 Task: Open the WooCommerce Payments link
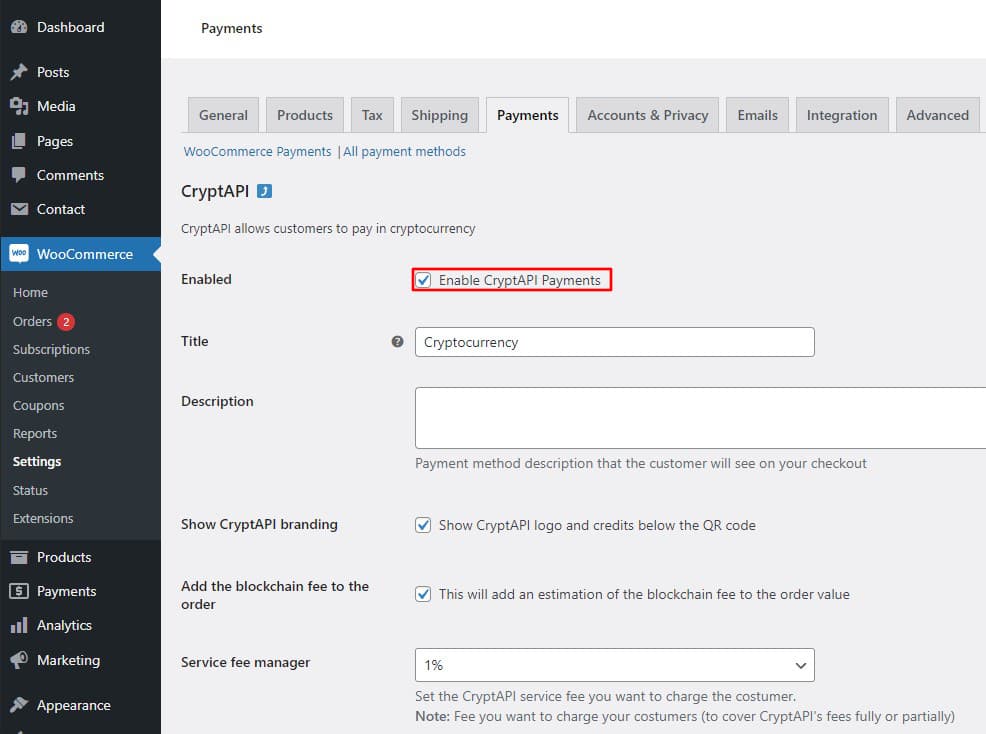pos(257,151)
